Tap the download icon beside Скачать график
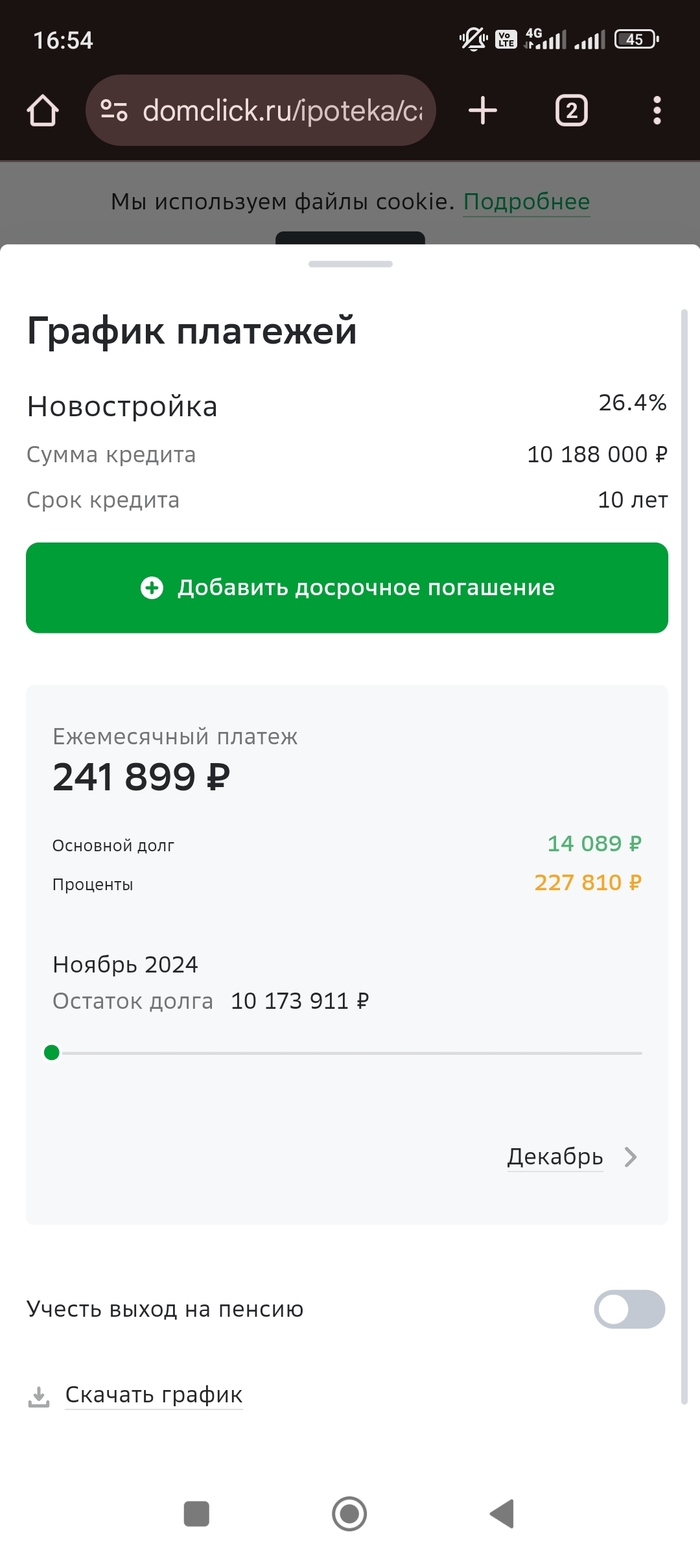The image size is (700, 1556). [x=39, y=1397]
